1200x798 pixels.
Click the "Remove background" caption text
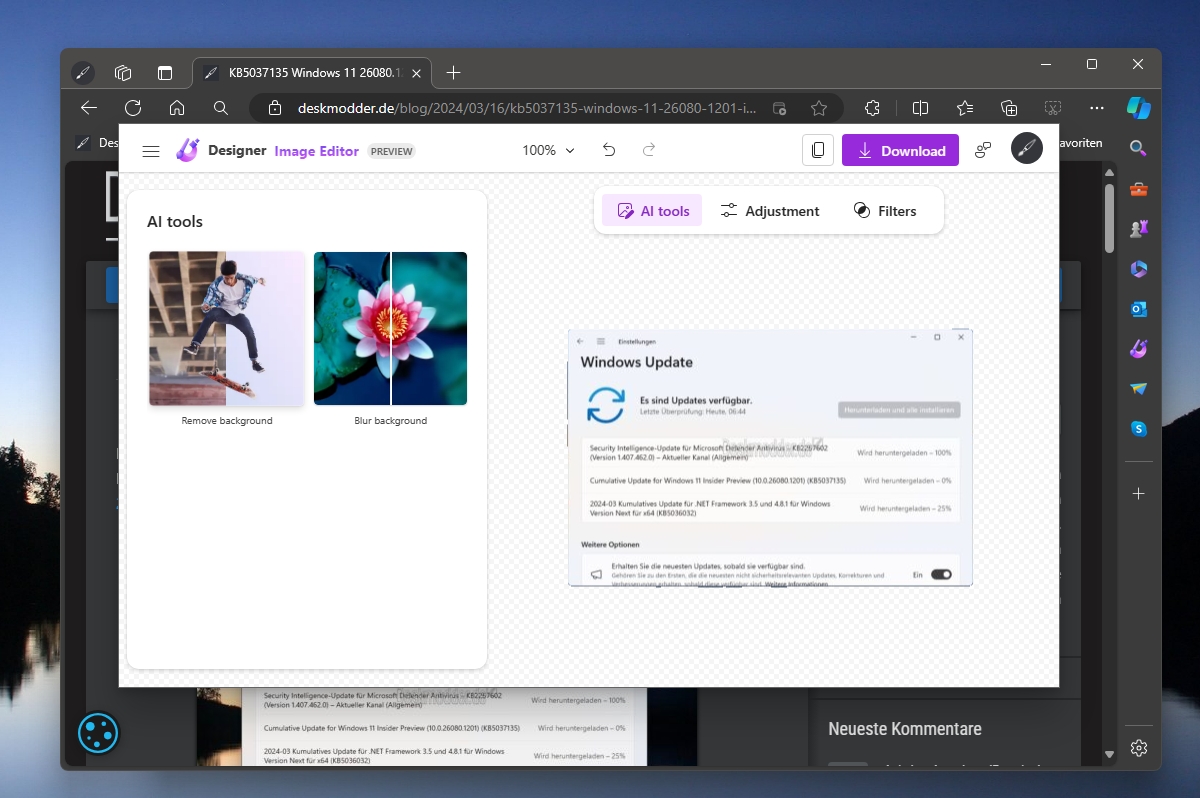(x=227, y=421)
